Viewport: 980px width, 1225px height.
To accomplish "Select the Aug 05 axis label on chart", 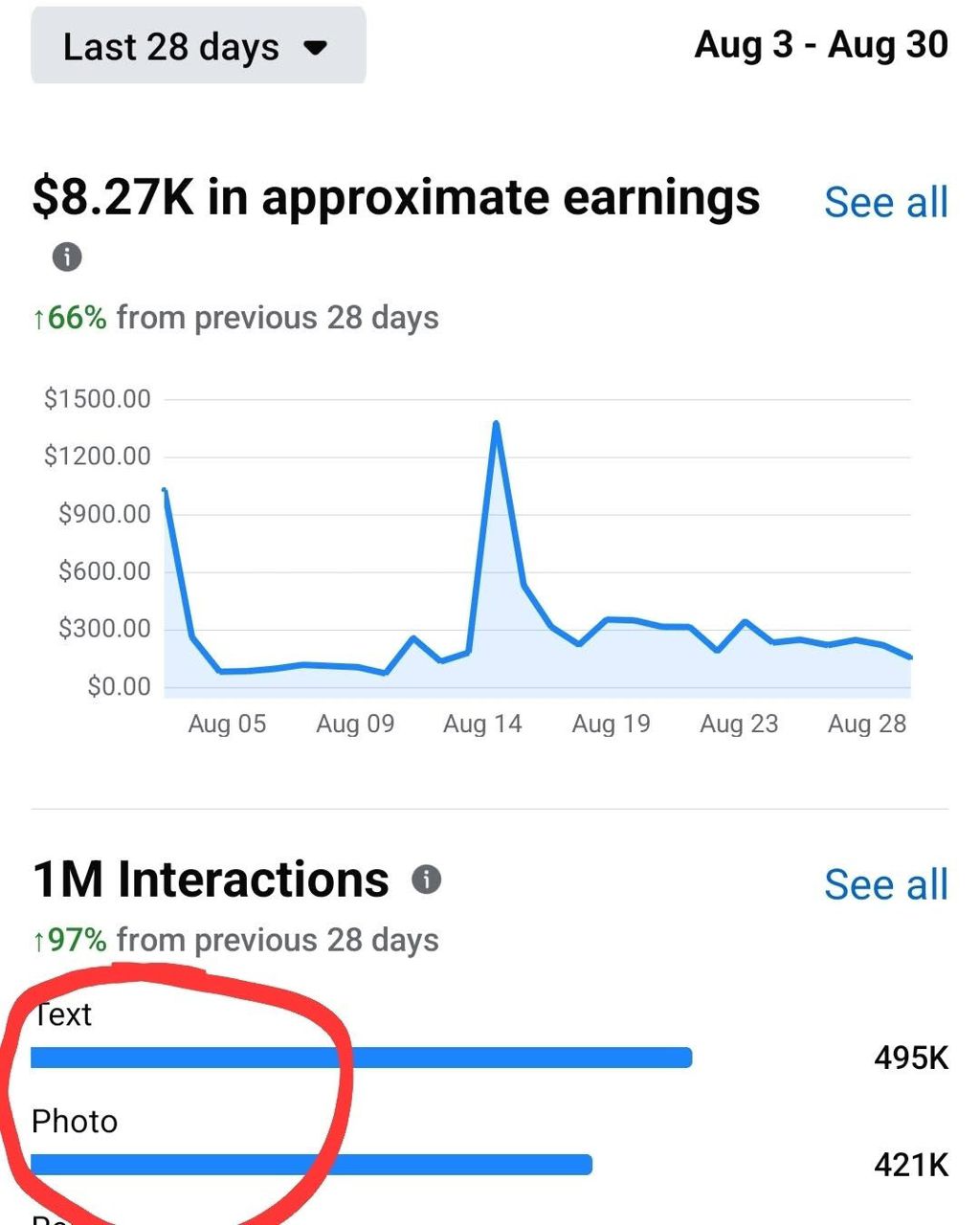I will pos(227,724).
